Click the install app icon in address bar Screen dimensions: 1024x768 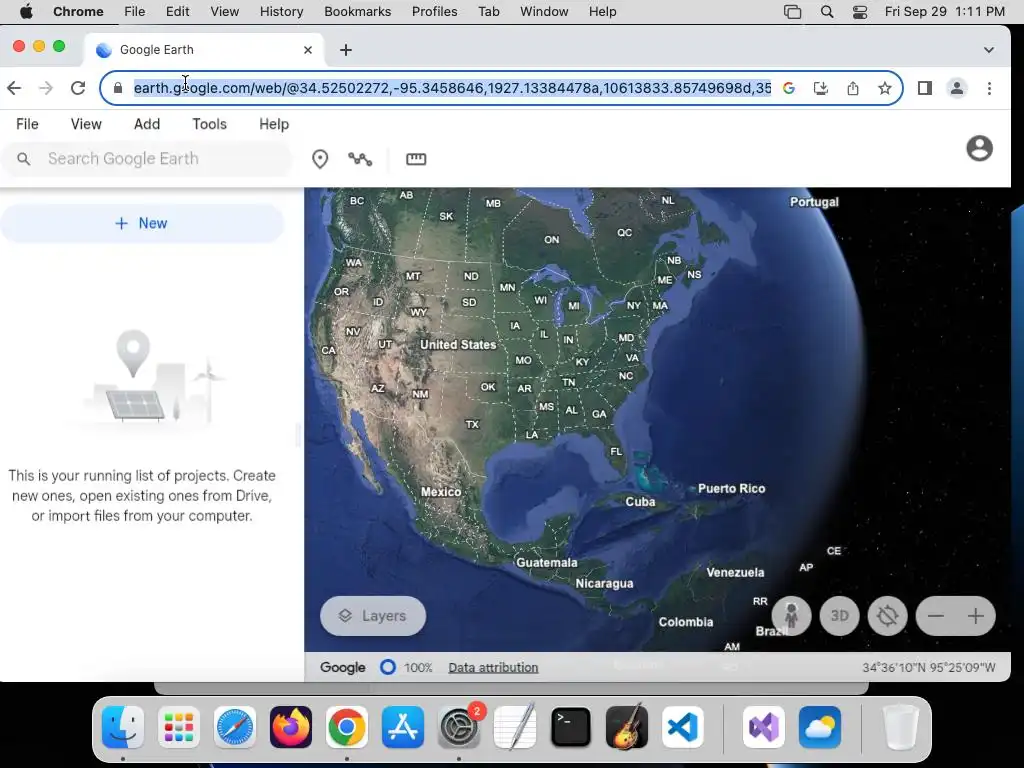click(821, 88)
